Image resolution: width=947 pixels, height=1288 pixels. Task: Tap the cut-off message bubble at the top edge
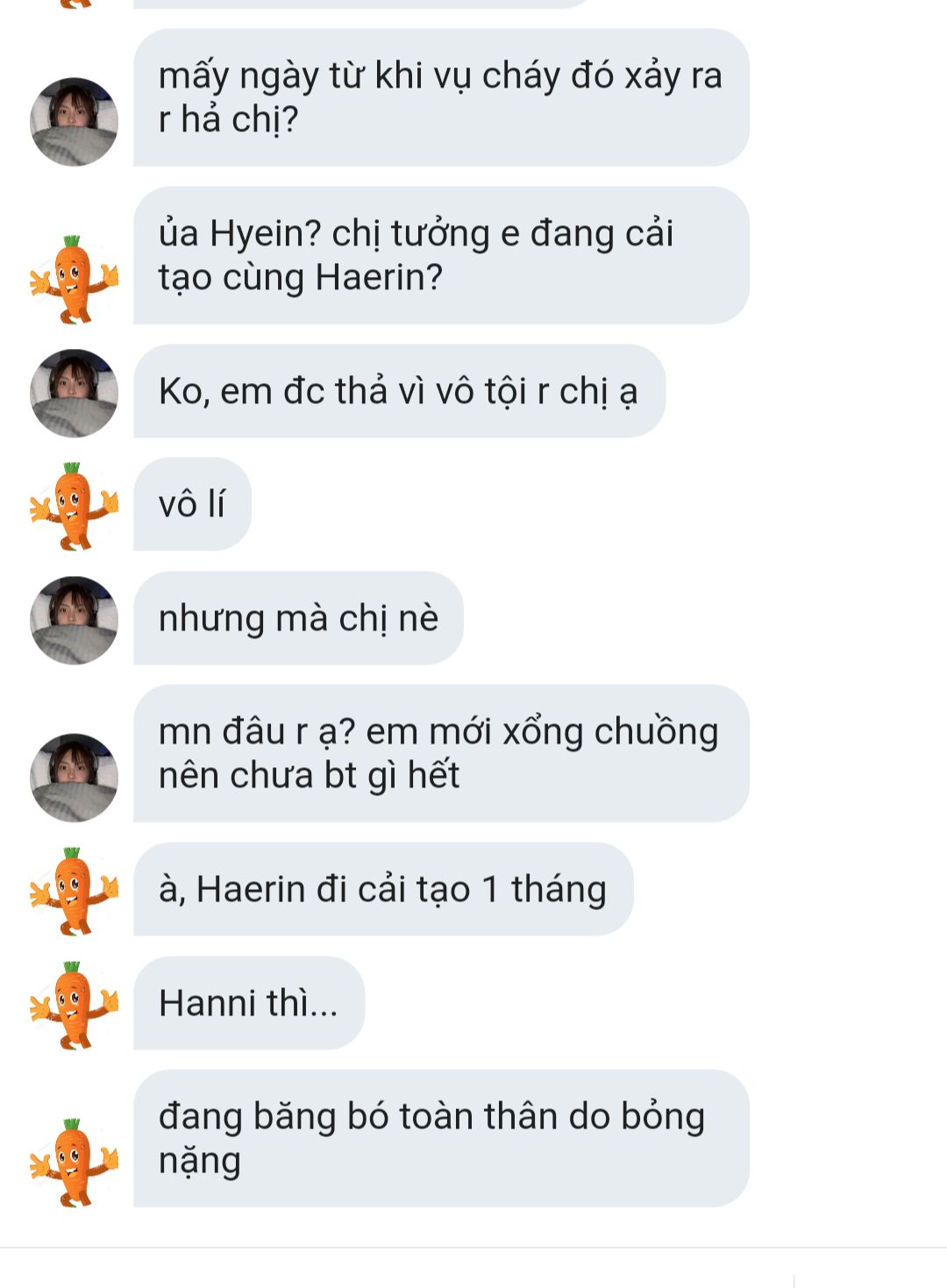pyautogui.click(x=364, y=4)
